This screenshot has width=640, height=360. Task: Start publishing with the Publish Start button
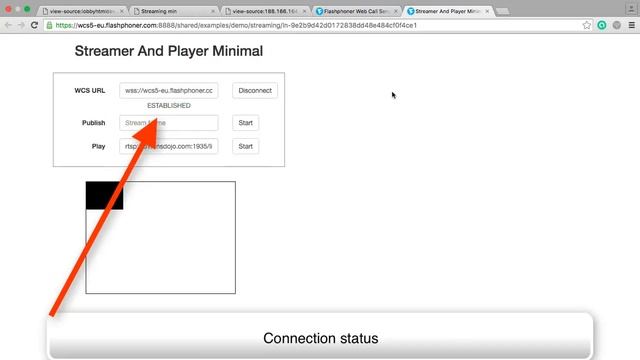coord(245,123)
